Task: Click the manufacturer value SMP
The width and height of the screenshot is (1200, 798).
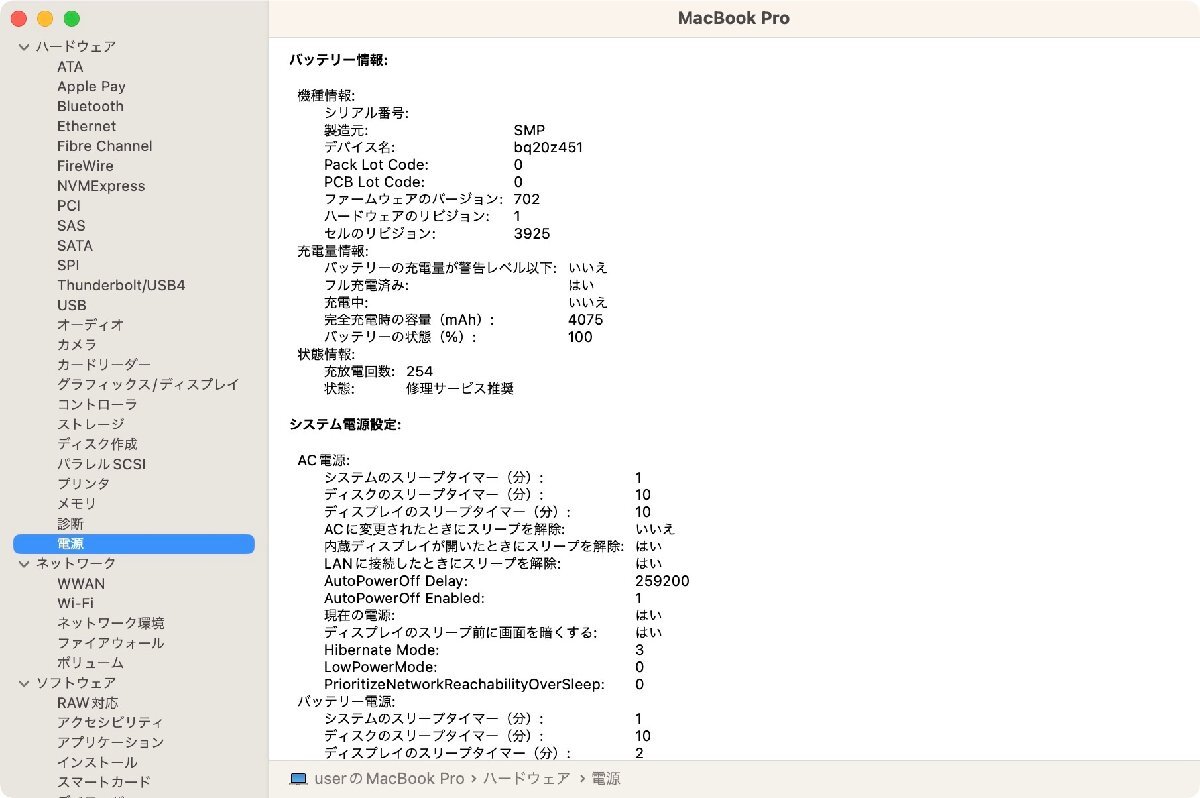Action: coord(530,130)
